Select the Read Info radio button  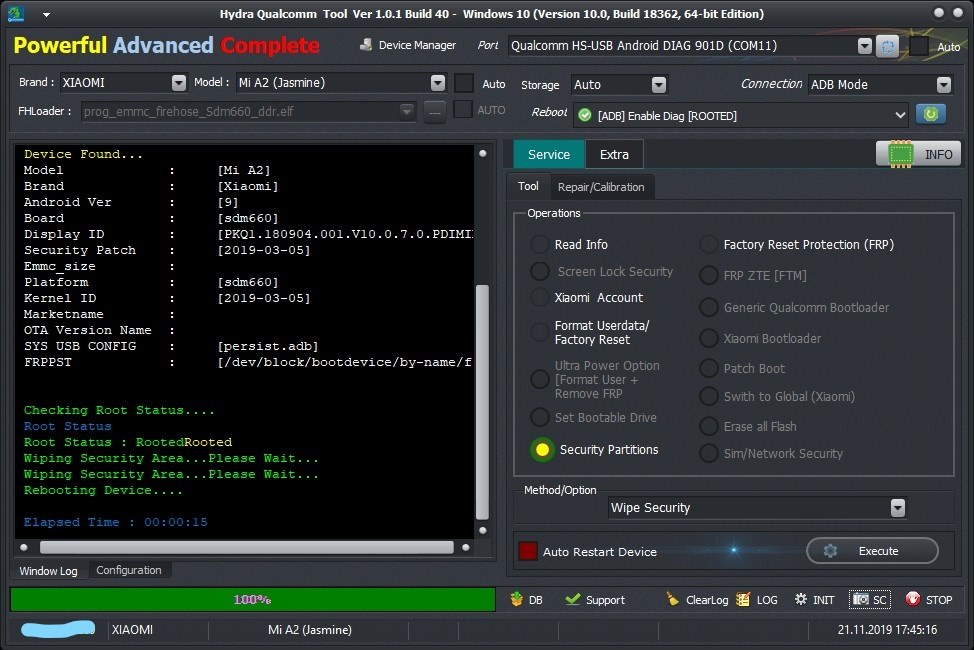pos(539,244)
